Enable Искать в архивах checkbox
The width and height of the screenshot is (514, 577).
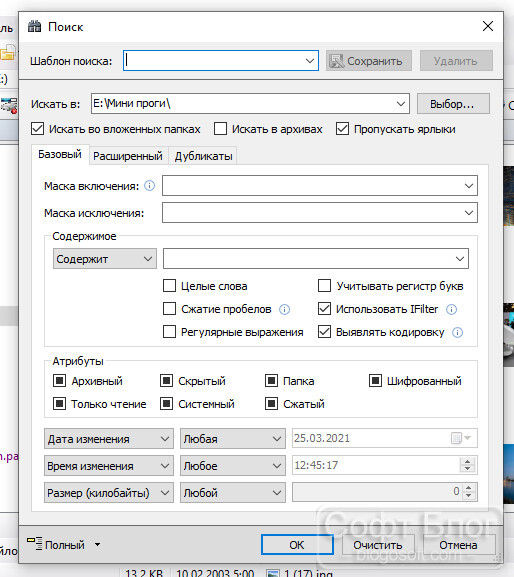click(x=220, y=129)
